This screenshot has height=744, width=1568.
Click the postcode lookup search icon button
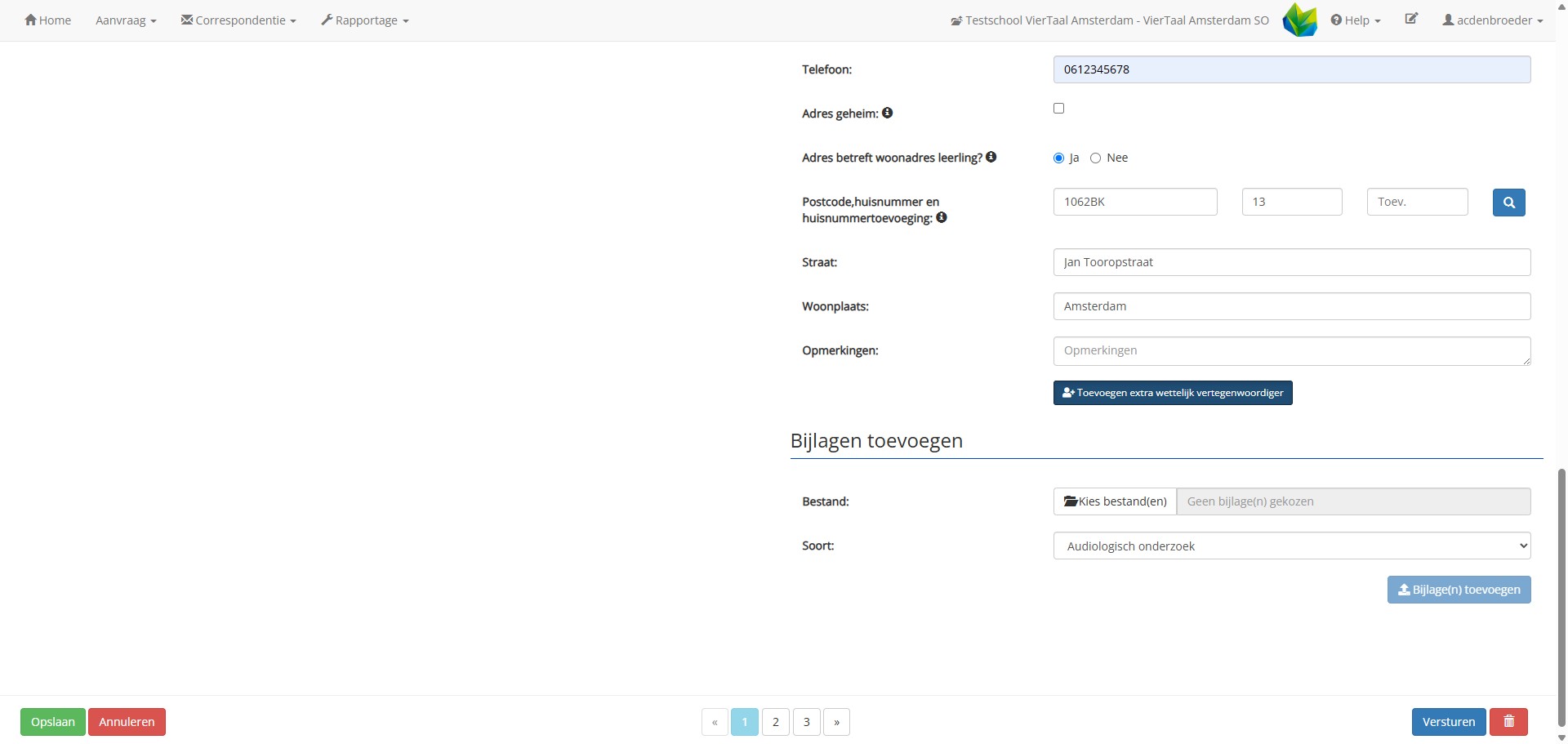click(1508, 203)
